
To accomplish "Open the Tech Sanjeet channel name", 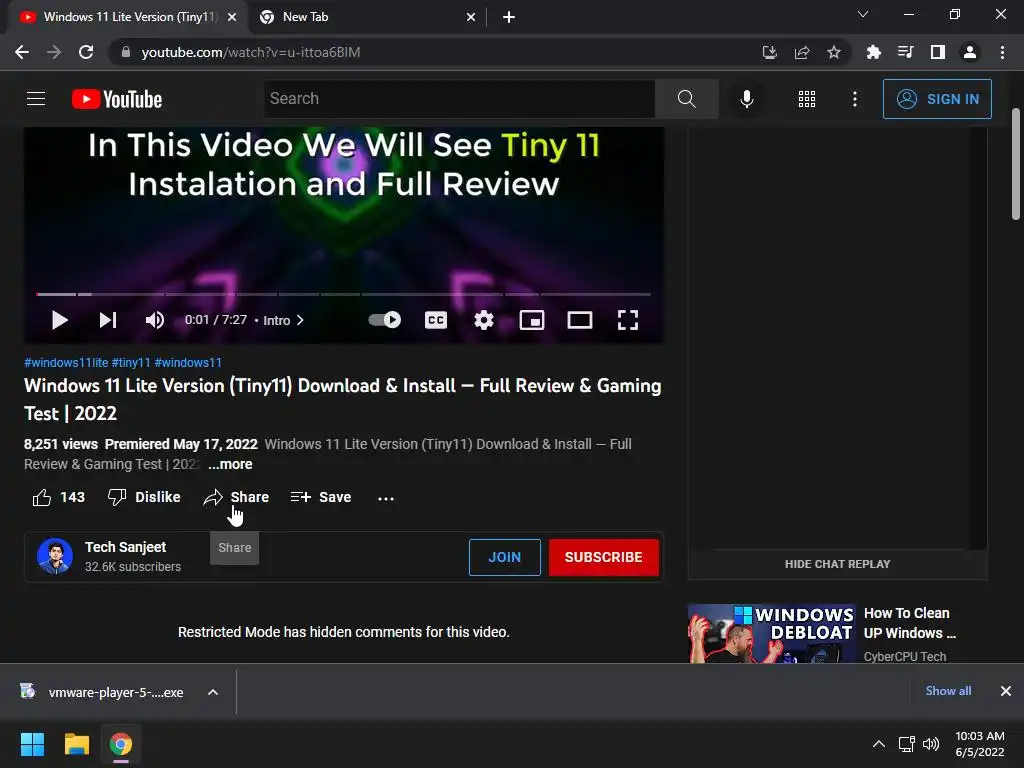I will tap(125, 547).
